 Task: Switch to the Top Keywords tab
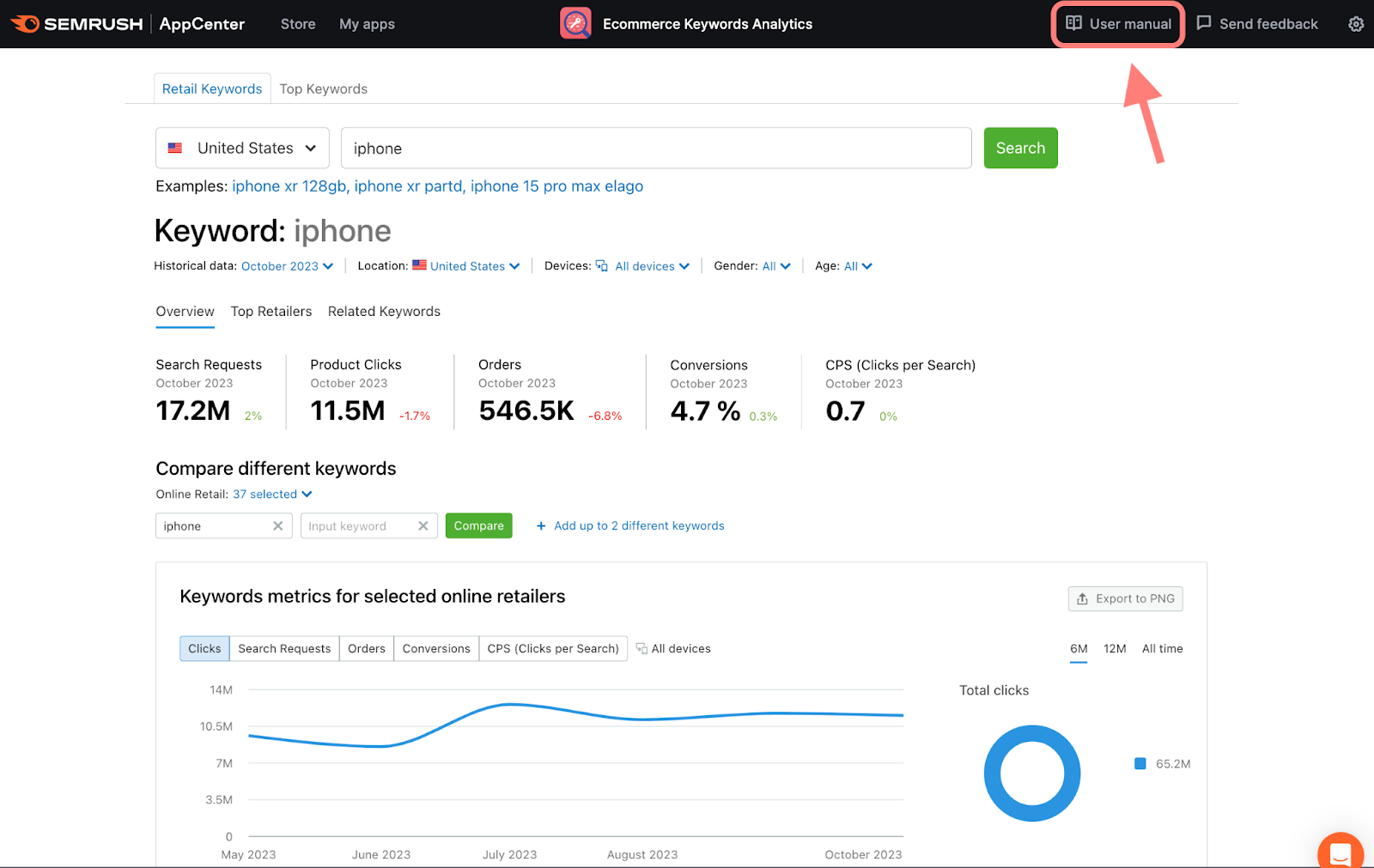[323, 88]
